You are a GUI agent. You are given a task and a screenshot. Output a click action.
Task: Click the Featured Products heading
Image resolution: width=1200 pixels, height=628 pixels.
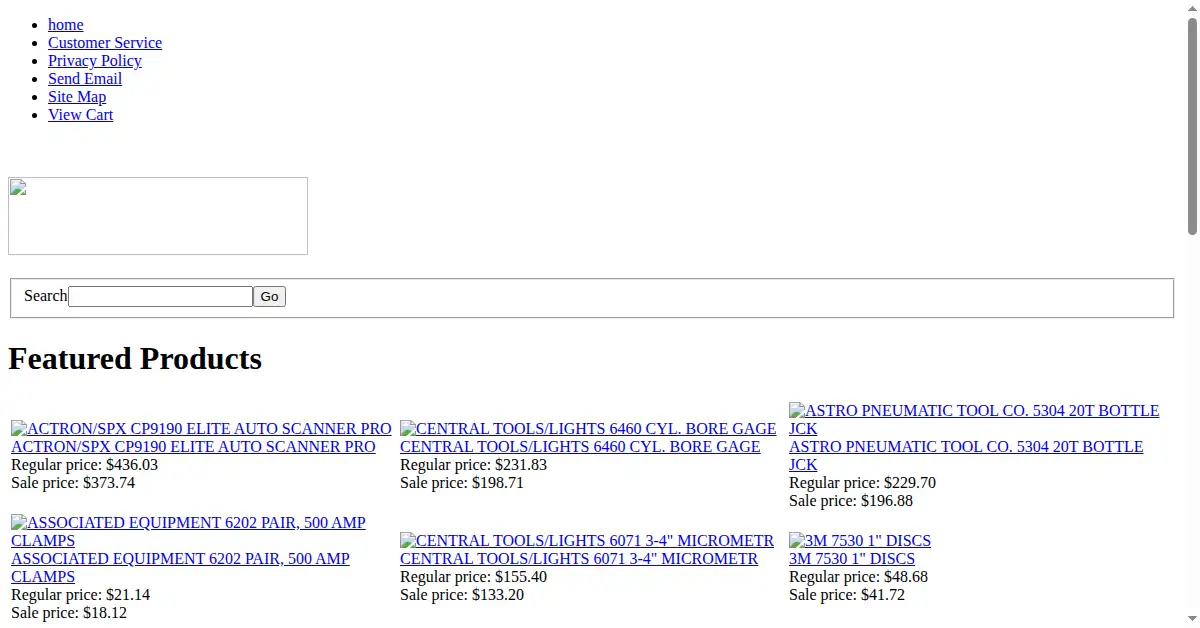click(135, 359)
